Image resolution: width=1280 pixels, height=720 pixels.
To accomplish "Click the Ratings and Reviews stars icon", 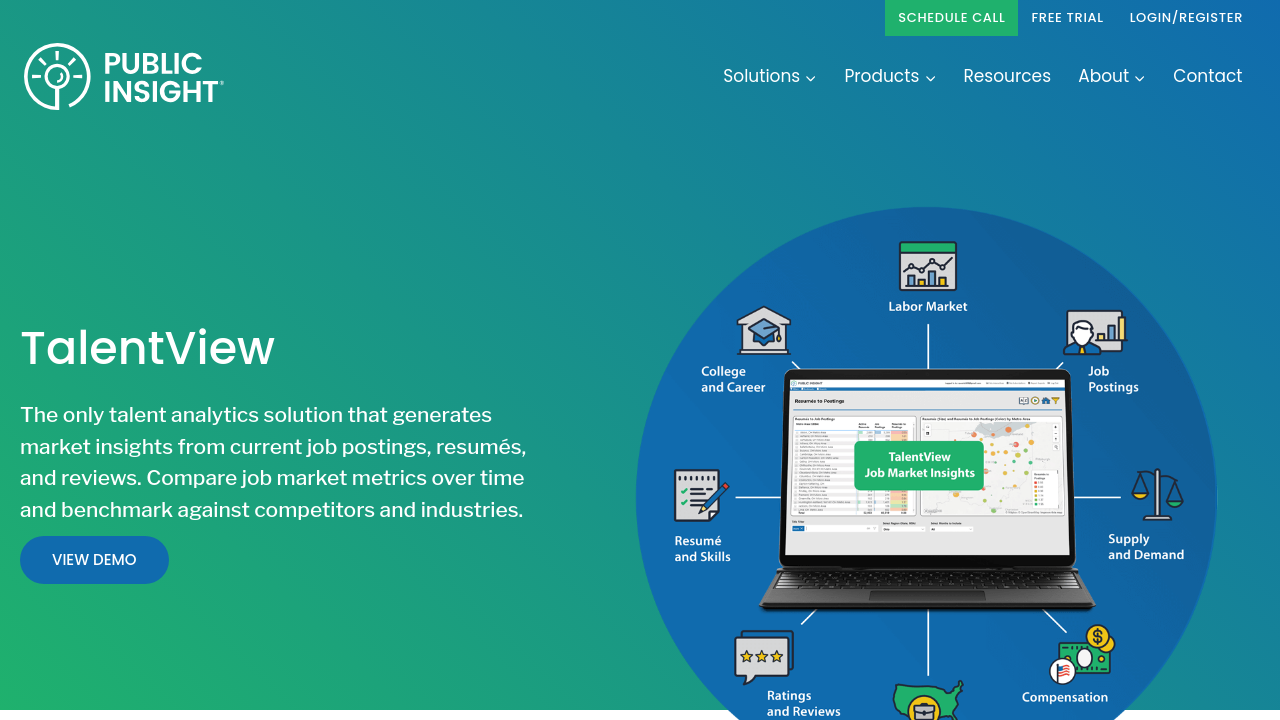I will point(764,656).
